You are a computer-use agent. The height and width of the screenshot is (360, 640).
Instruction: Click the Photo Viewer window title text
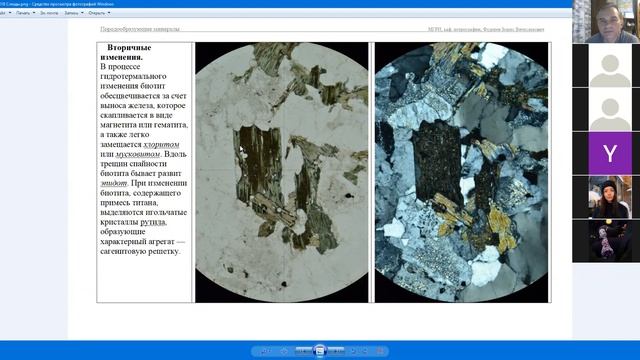57,4
